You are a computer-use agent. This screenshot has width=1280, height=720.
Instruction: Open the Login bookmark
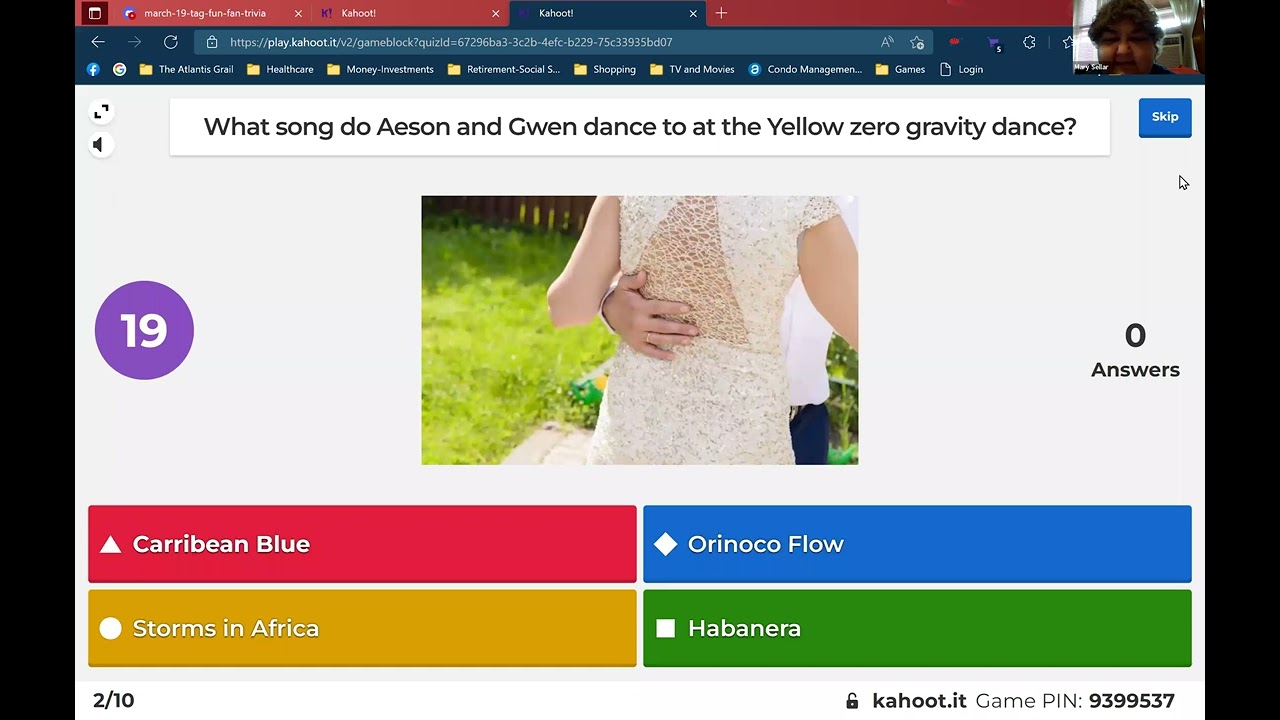tap(960, 69)
